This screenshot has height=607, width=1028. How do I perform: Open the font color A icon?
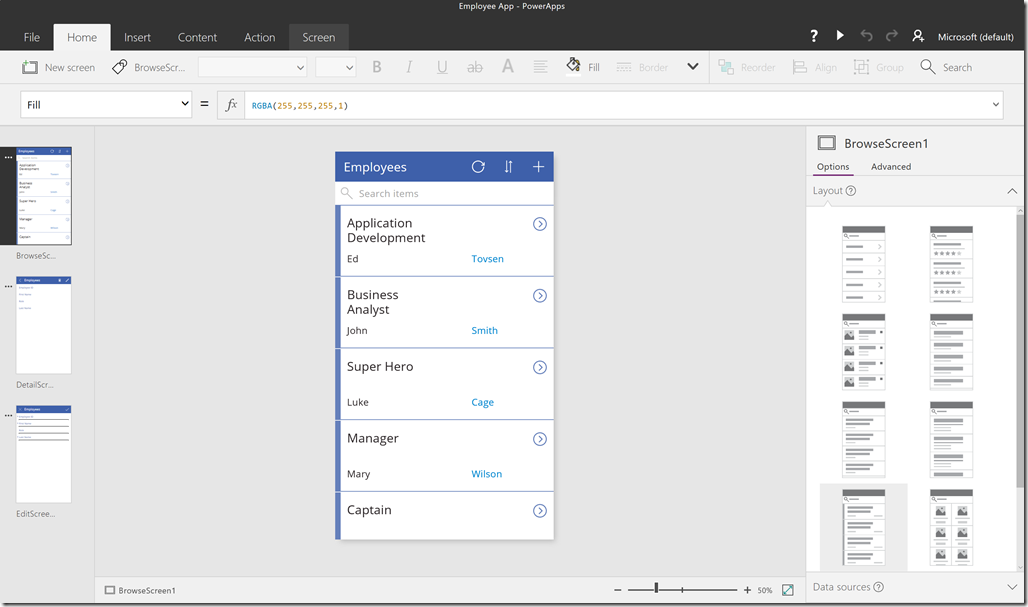[x=507, y=66]
